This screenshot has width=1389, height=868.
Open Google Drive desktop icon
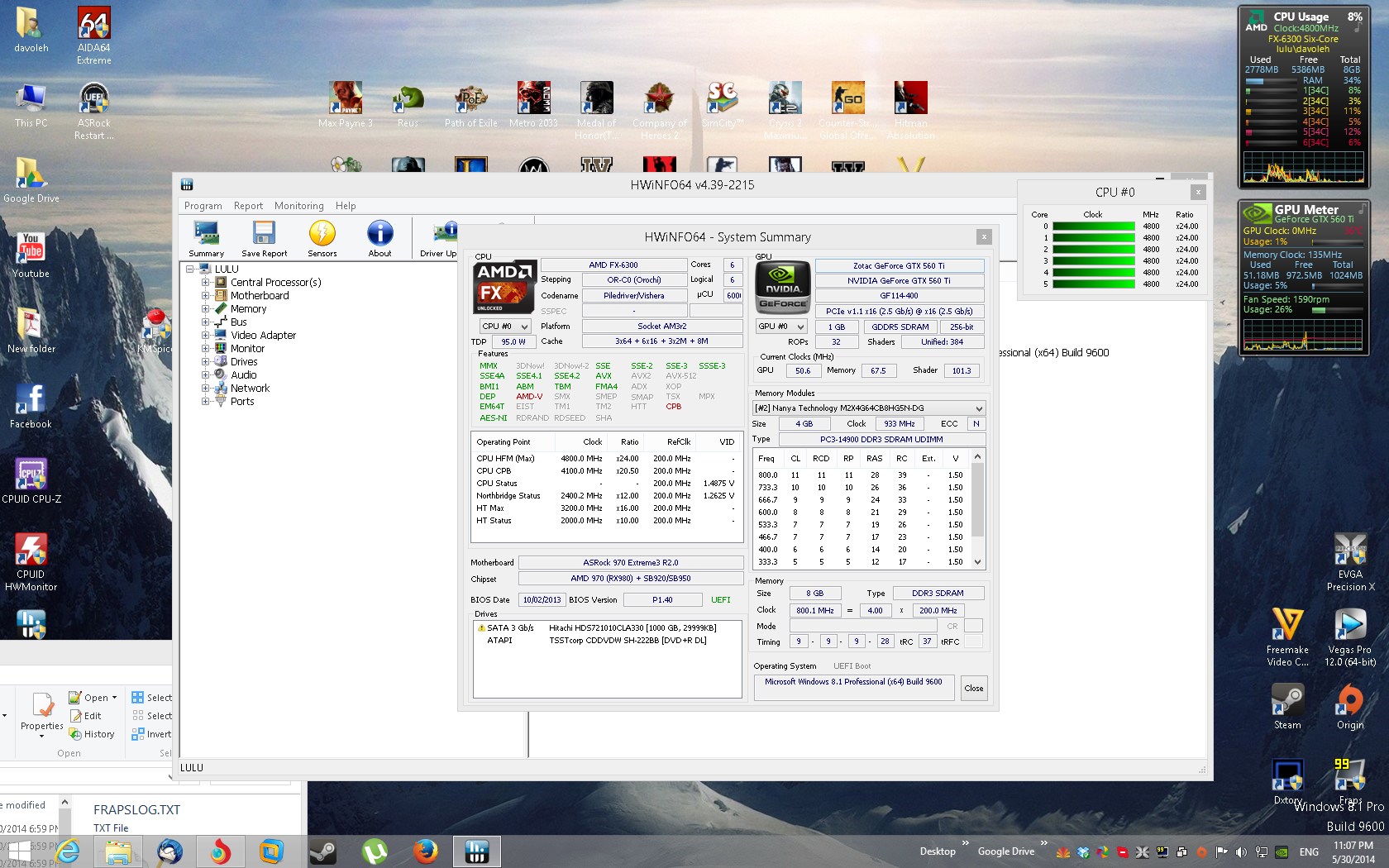pyautogui.click(x=31, y=179)
